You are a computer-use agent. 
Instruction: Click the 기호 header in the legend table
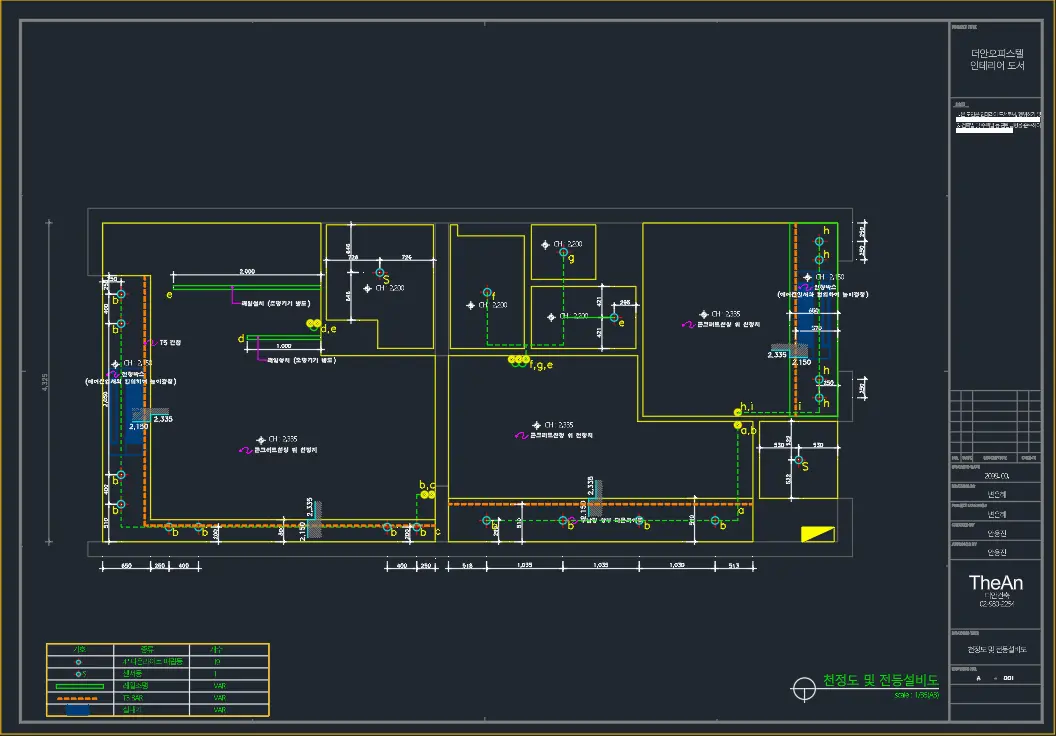point(79,650)
